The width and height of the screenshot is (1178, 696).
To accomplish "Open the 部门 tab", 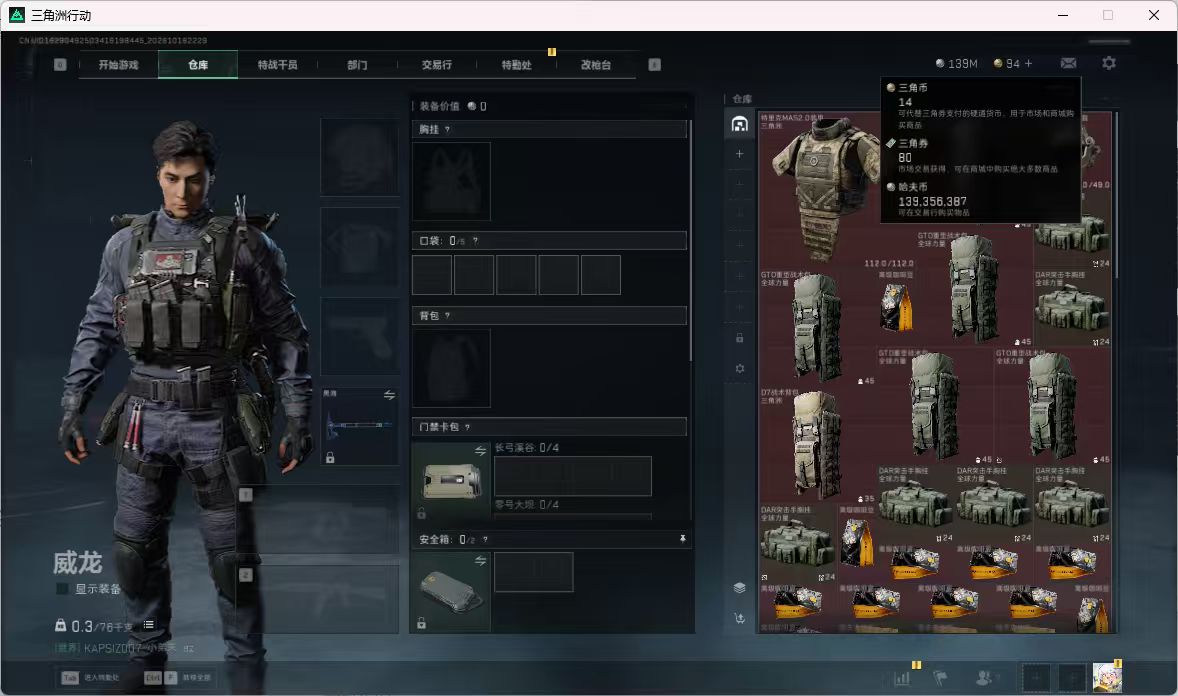I will [x=358, y=65].
